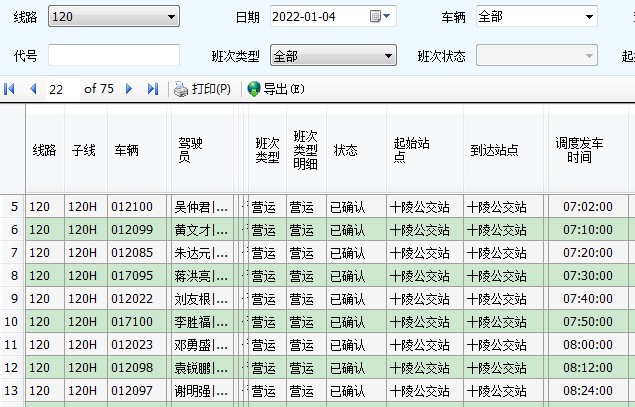The image size is (635, 407).
Task: Click the green export globe icon
Action: pos(253,89)
